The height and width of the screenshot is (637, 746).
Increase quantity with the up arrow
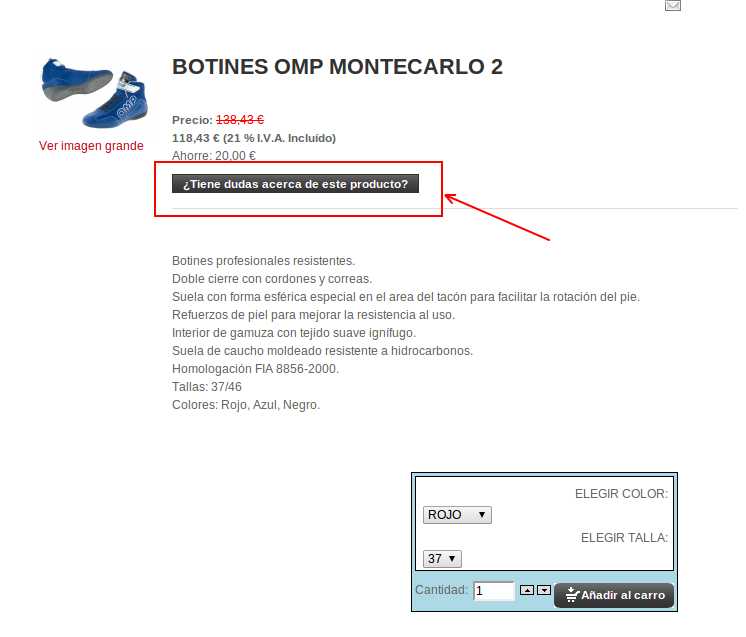[527, 590]
